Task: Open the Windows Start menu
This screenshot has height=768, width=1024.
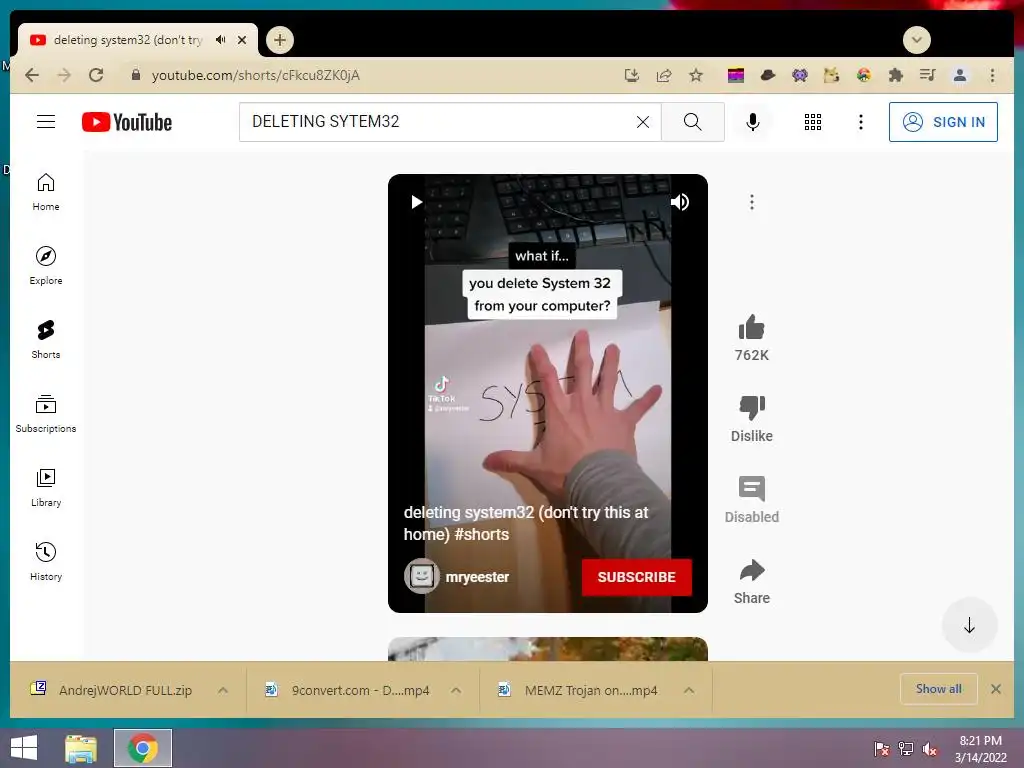Action: pyautogui.click(x=24, y=748)
